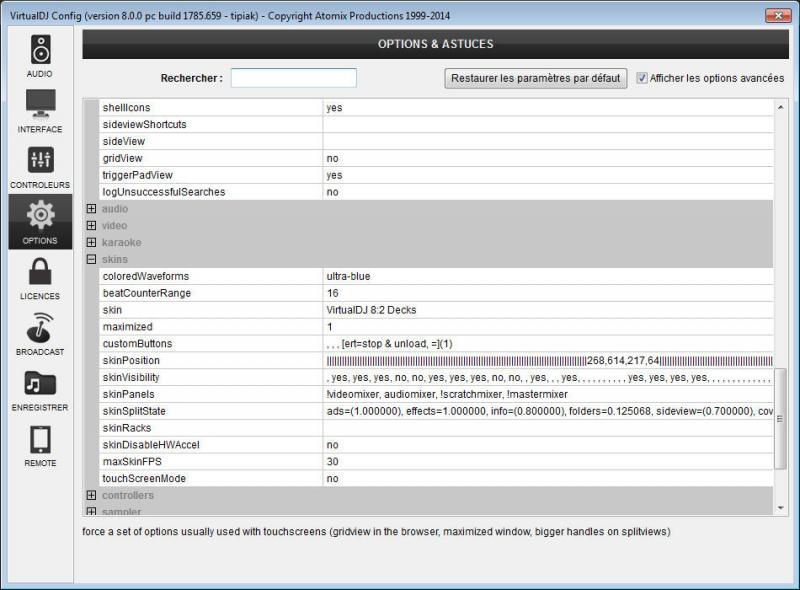Focus the Rechercher search field
This screenshot has width=800, height=590.
tap(293, 78)
